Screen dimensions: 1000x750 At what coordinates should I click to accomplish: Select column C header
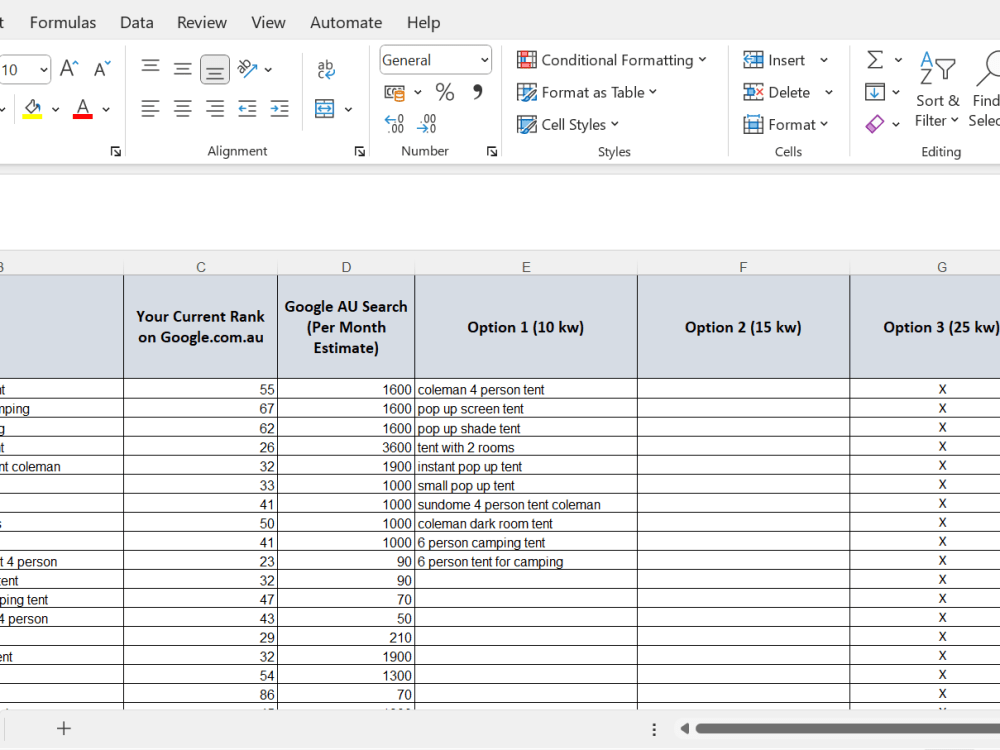tap(201, 267)
